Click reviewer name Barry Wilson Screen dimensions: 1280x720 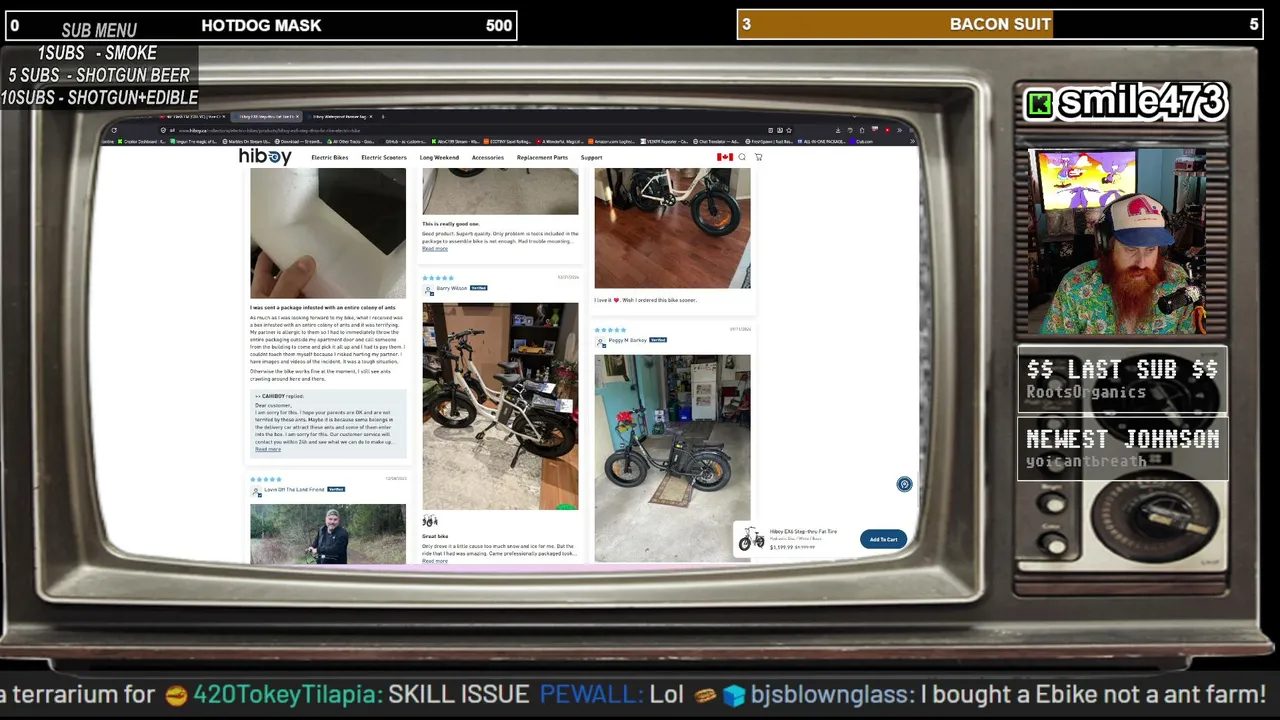click(451, 288)
